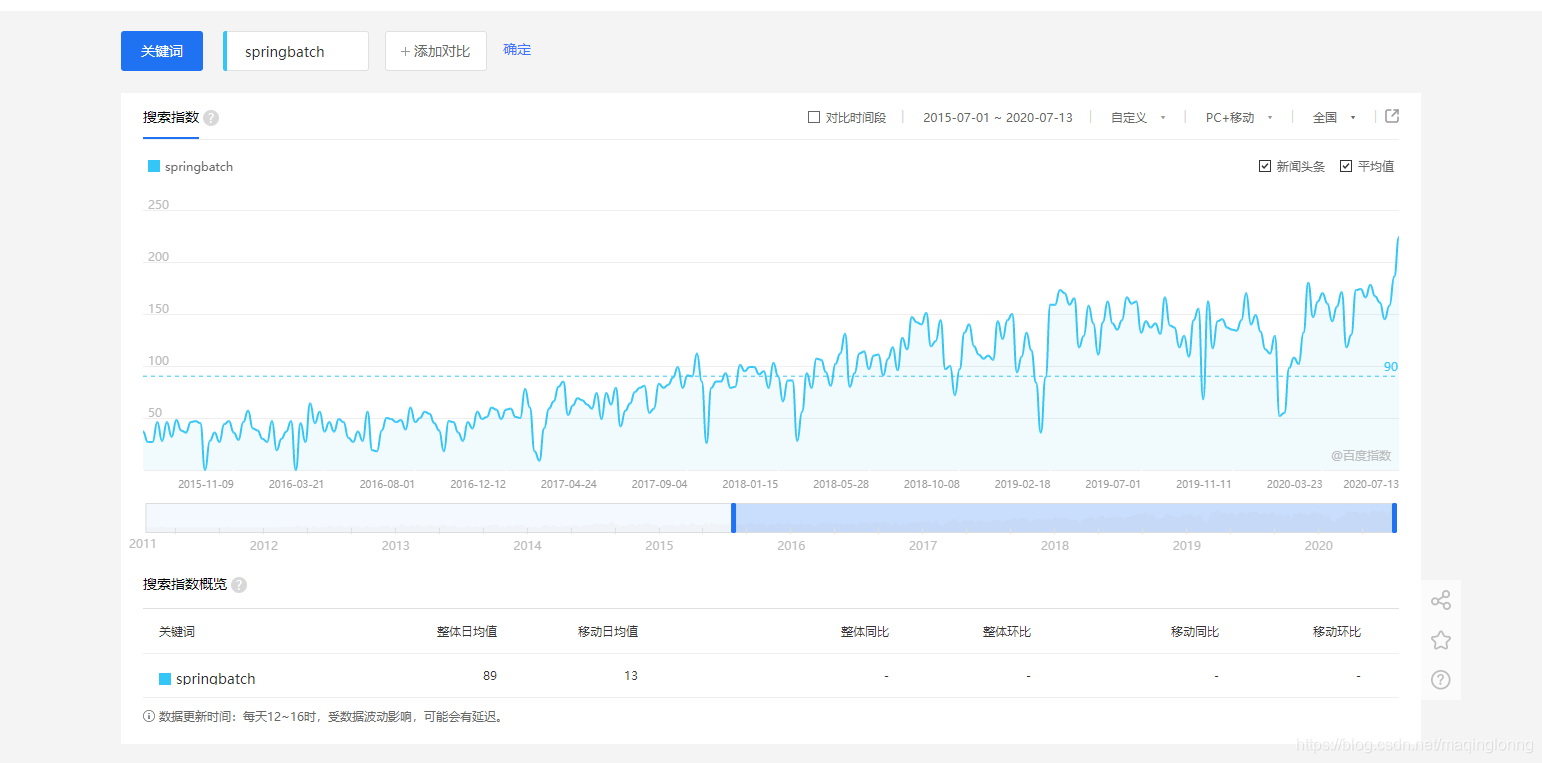
Task: Click 2014 on the timeline year axis
Action: point(528,546)
